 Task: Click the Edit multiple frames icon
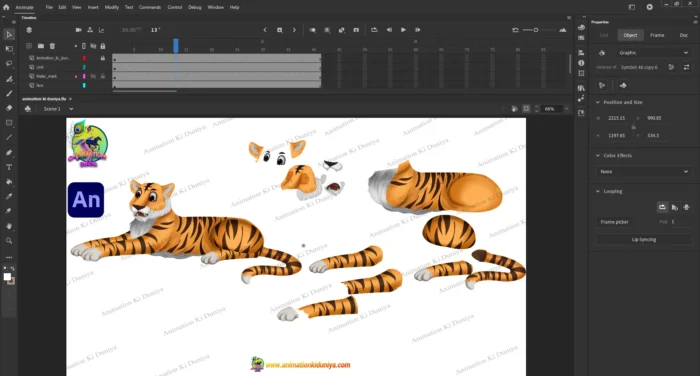coord(327,30)
